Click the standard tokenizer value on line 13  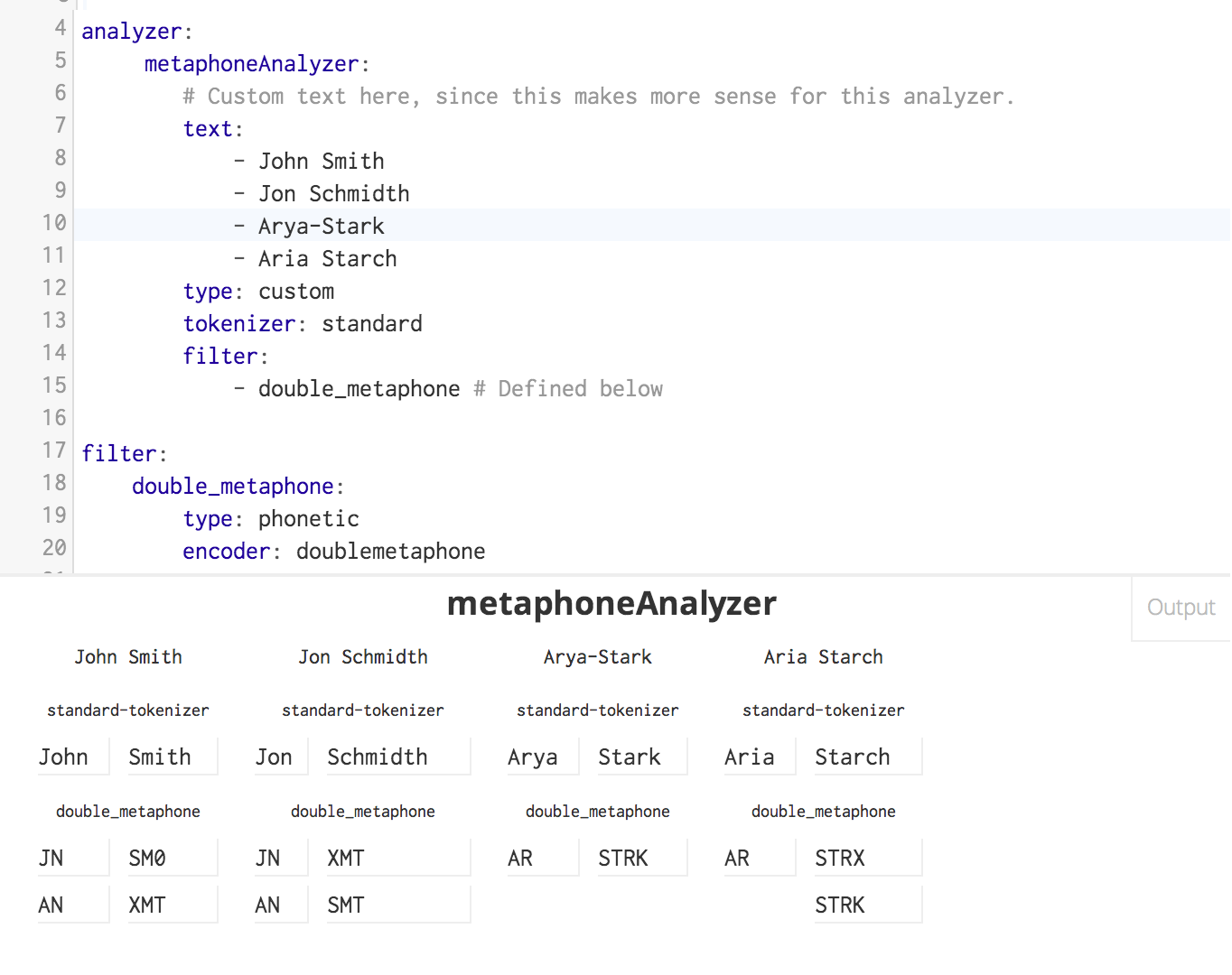click(371, 323)
